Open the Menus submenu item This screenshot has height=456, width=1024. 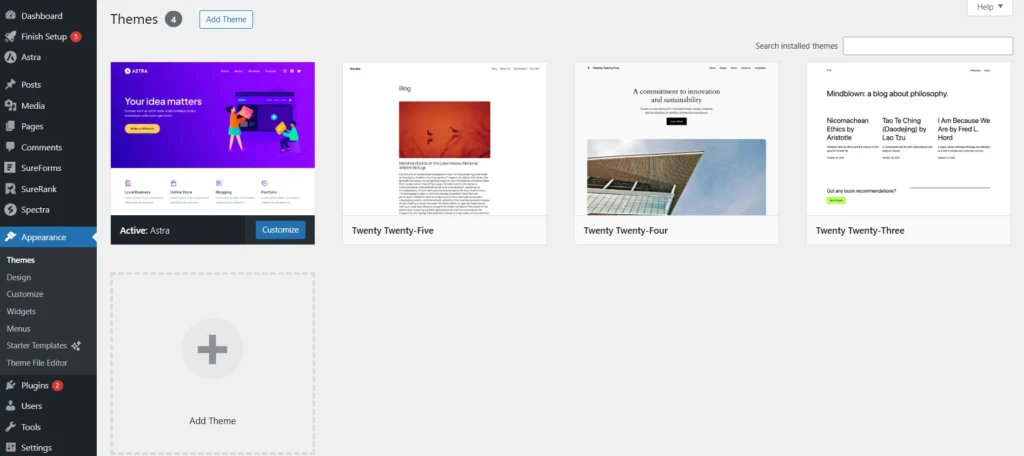[18, 329]
